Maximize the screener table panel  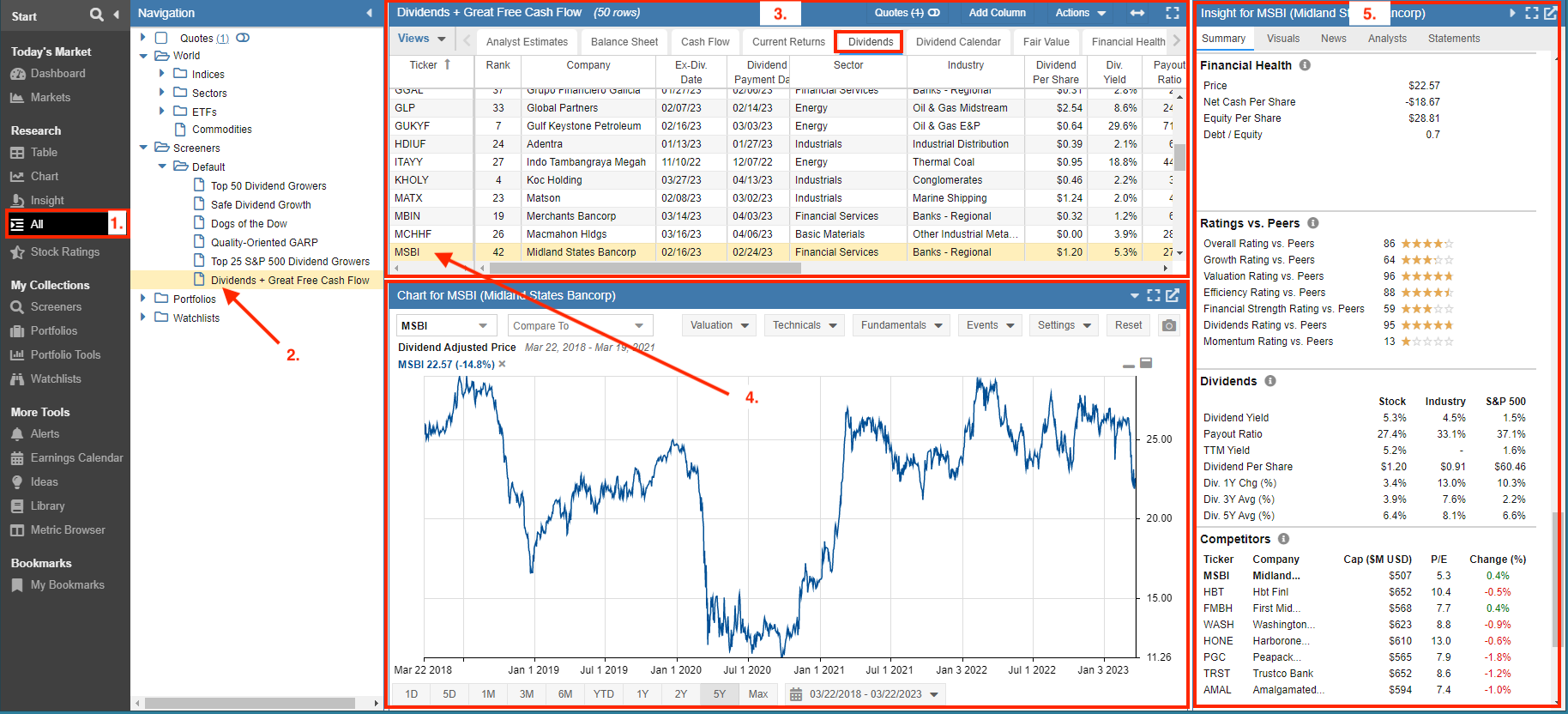coord(1173,13)
